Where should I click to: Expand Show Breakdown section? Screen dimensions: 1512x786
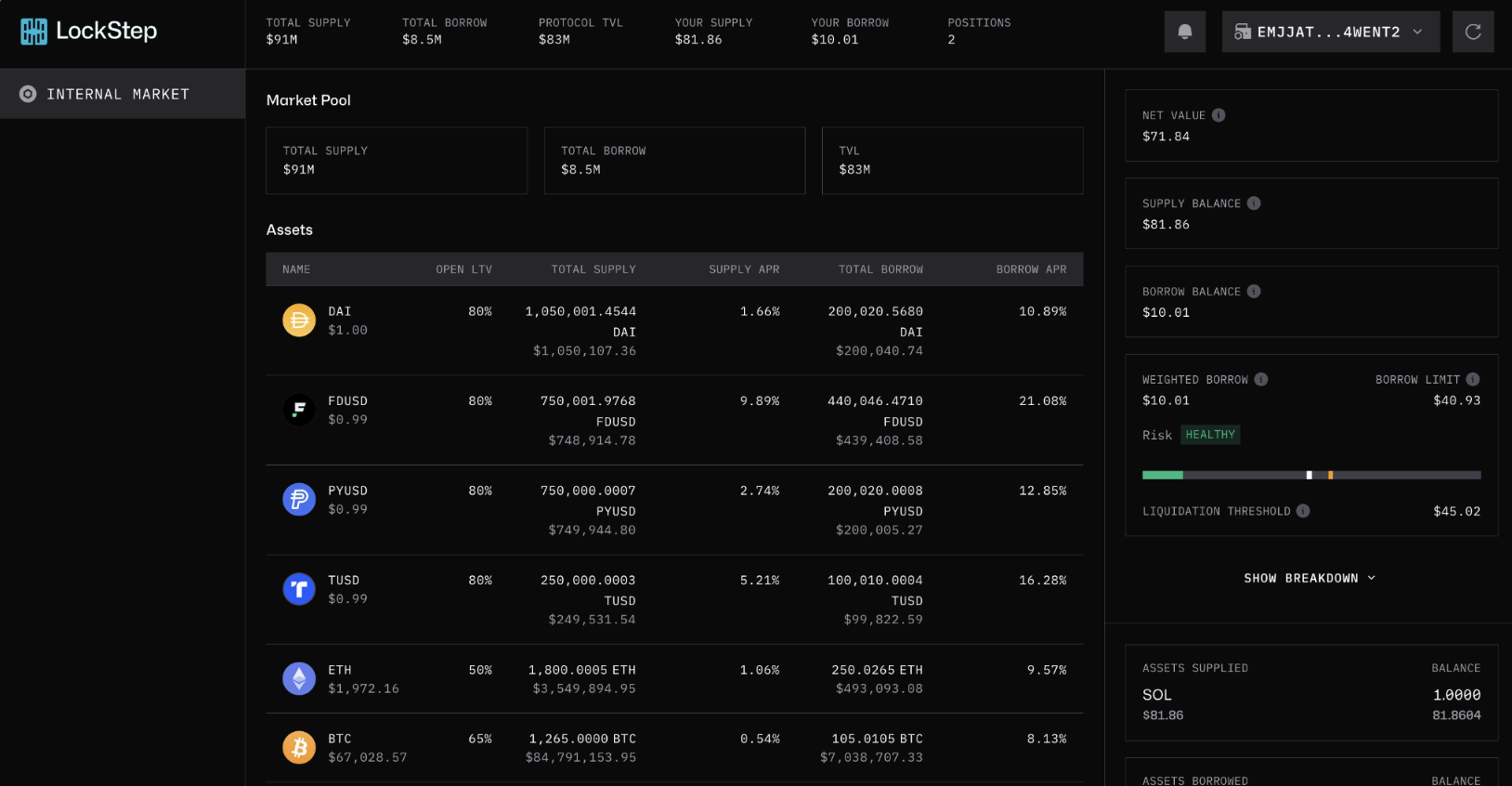(x=1310, y=578)
